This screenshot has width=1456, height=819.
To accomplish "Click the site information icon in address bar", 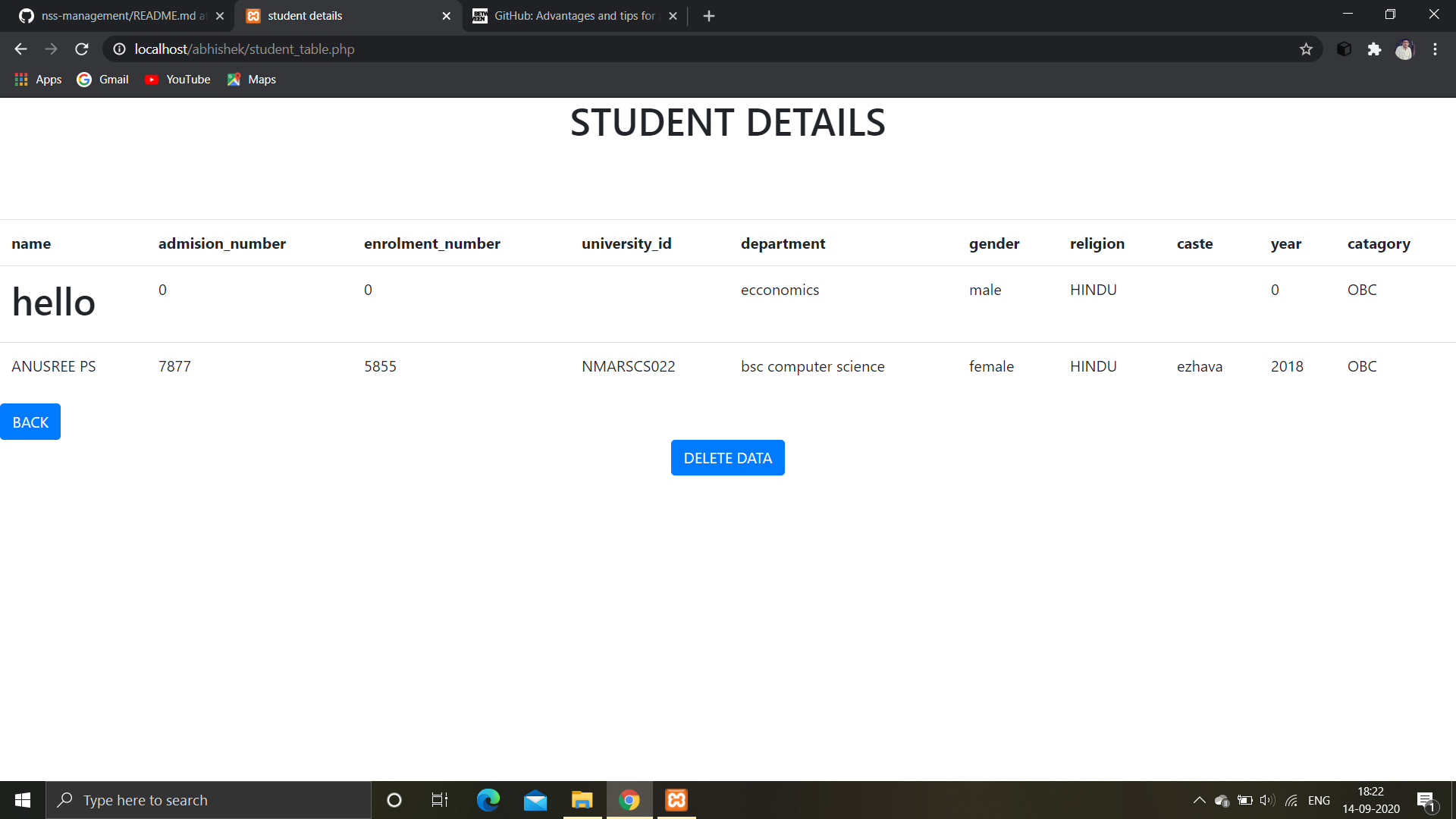I will (118, 49).
